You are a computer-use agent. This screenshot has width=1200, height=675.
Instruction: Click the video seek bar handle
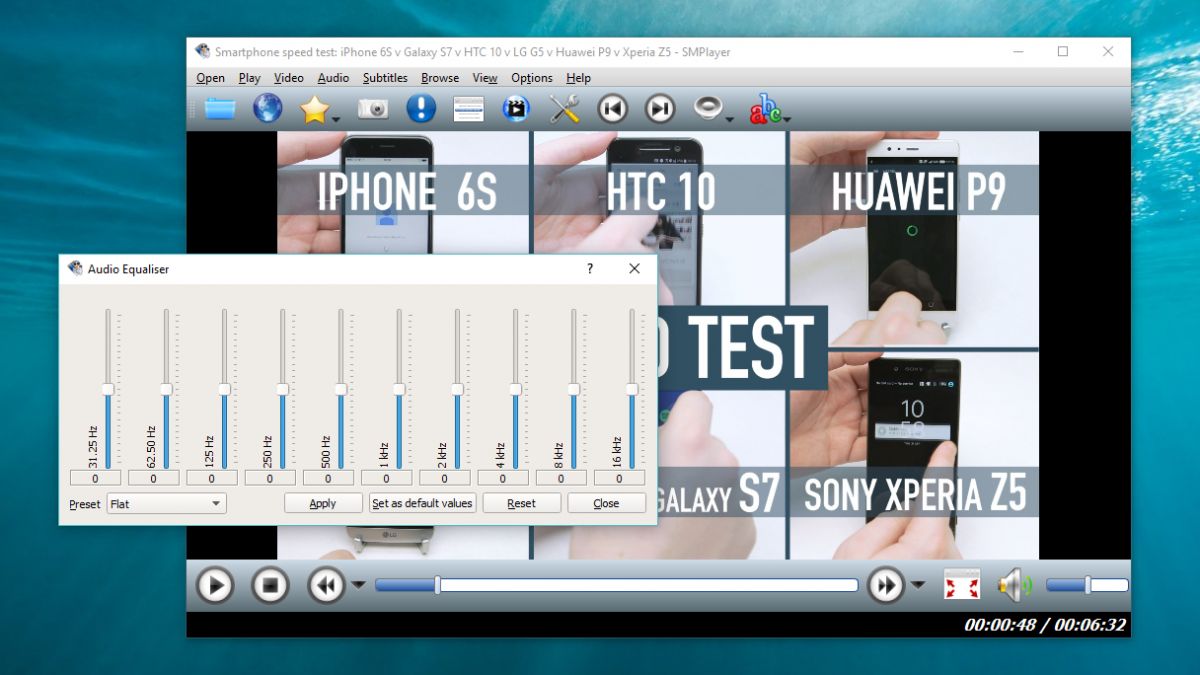click(x=437, y=585)
